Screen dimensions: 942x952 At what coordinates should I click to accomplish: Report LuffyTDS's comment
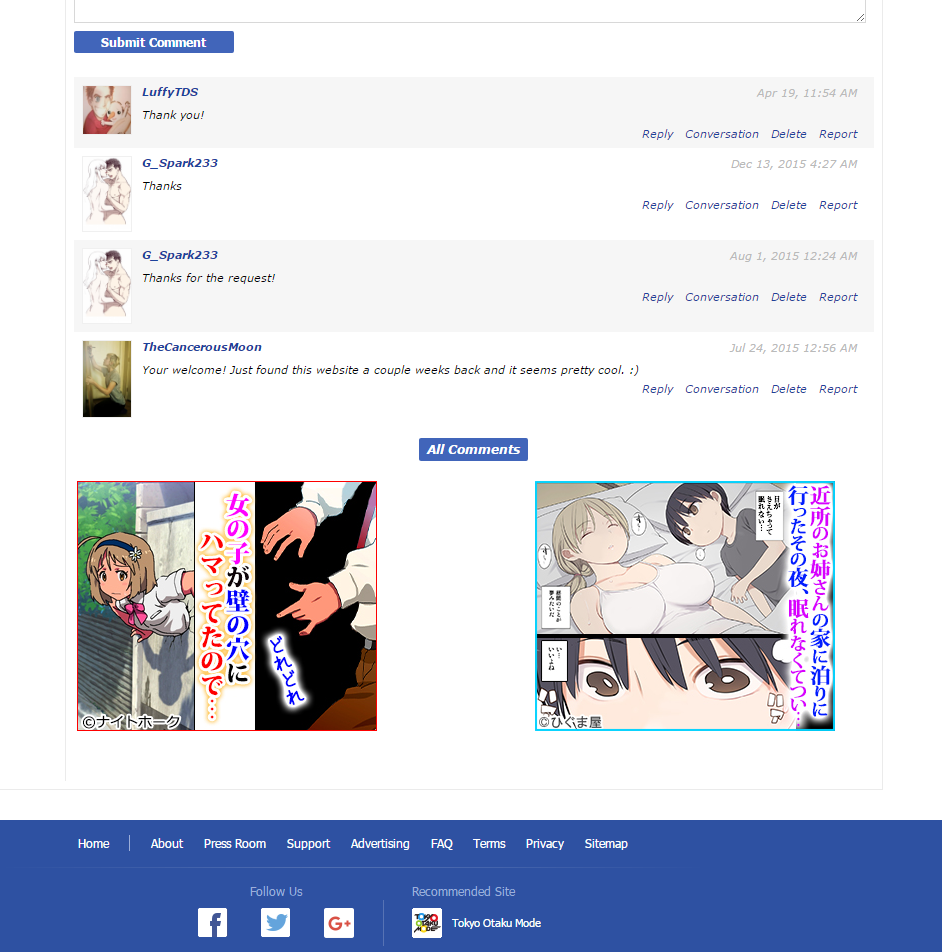tap(838, 134)
